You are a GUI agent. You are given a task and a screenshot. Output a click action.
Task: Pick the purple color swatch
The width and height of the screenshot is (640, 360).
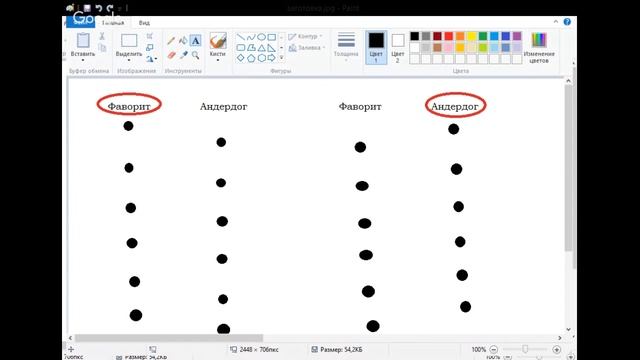click(517, 36)
